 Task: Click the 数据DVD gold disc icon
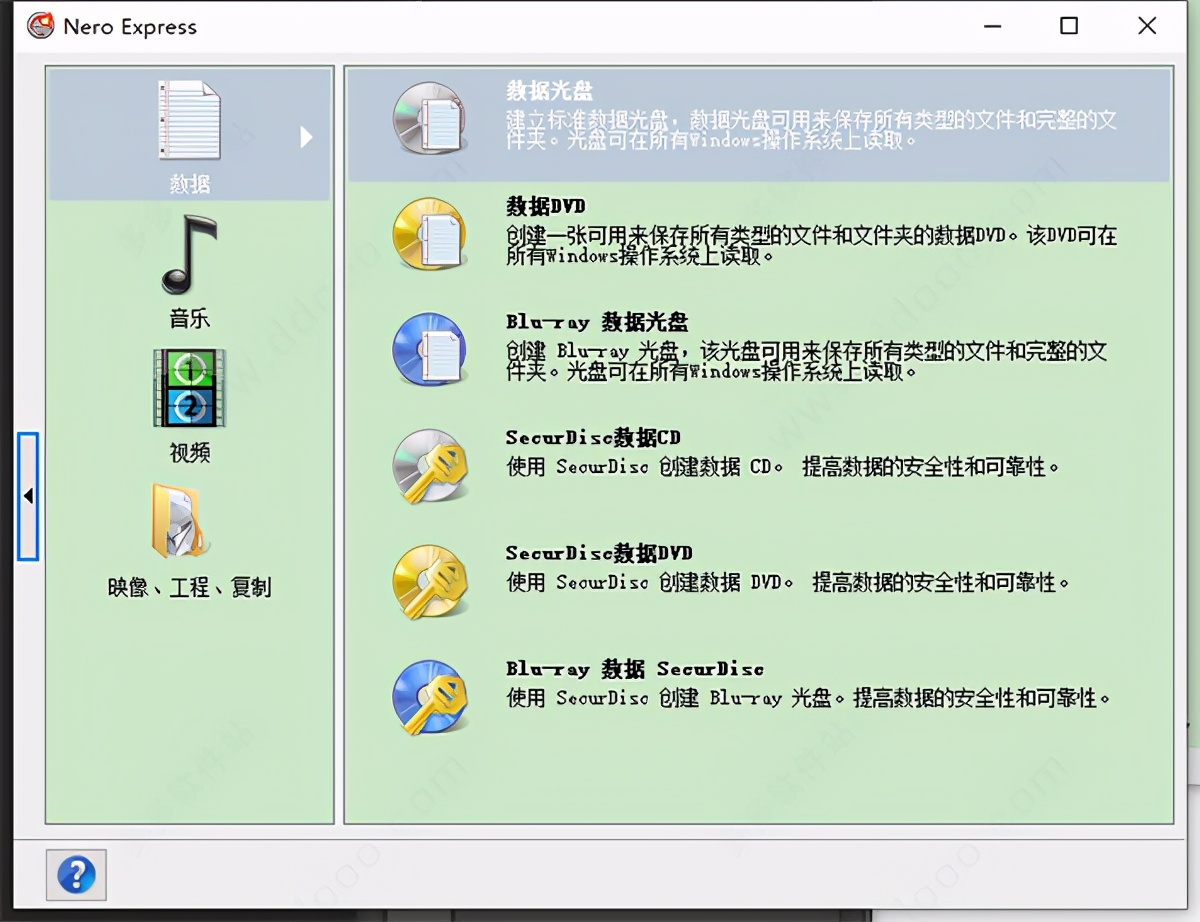pyautogui.click(x=429, y=234)
